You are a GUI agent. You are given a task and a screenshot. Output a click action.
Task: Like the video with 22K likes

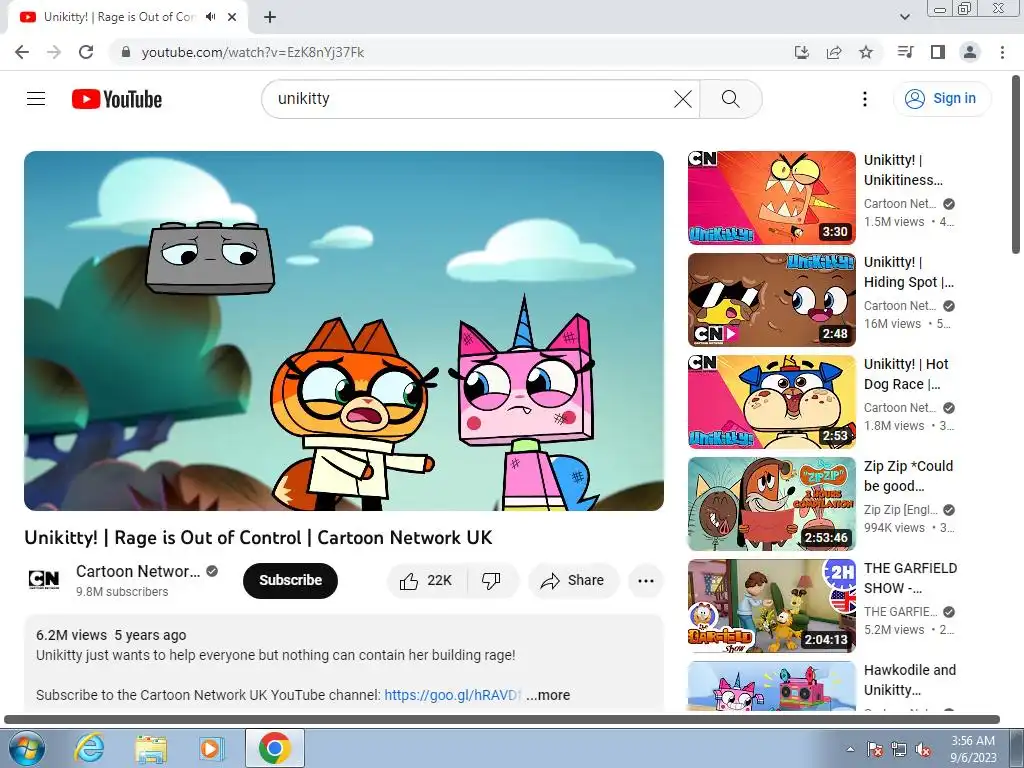(426, 580)
